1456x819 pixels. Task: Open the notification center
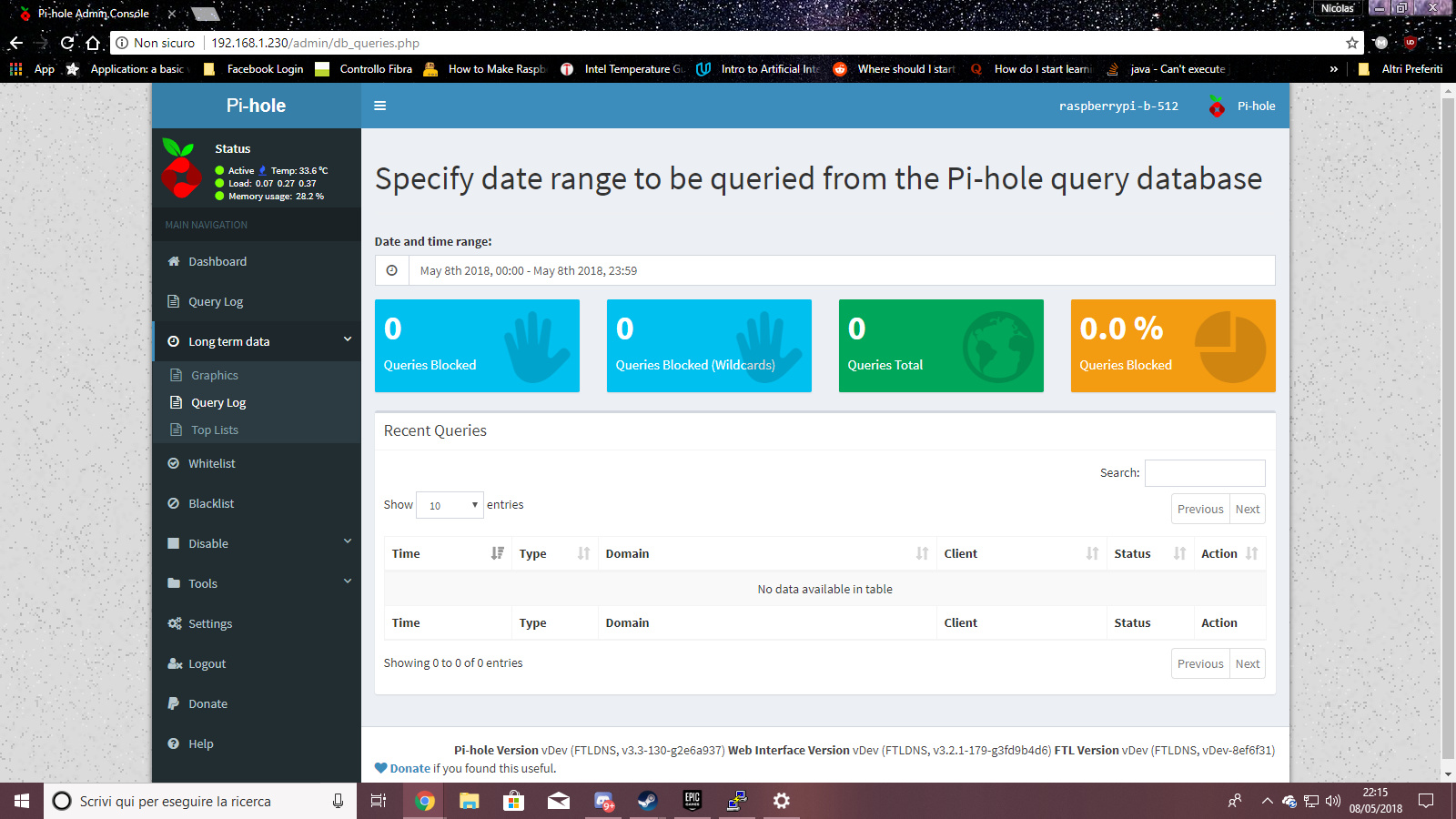[1426, 801]
